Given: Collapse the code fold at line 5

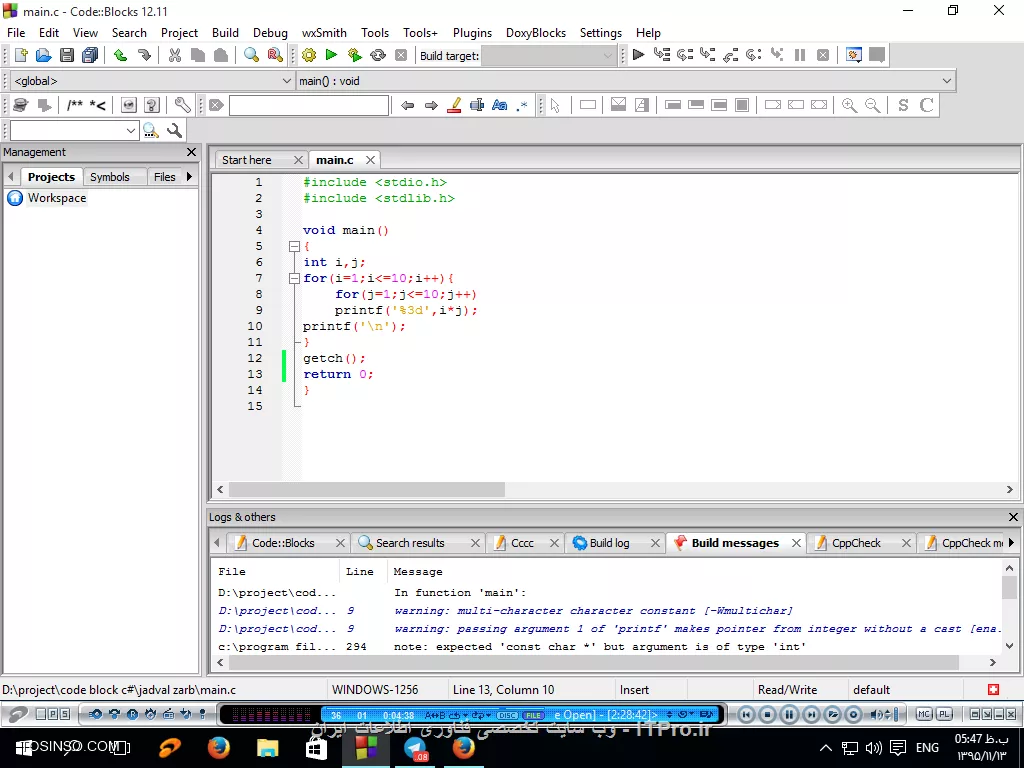Looking at the screenshot, I should (x=295, y=246).
